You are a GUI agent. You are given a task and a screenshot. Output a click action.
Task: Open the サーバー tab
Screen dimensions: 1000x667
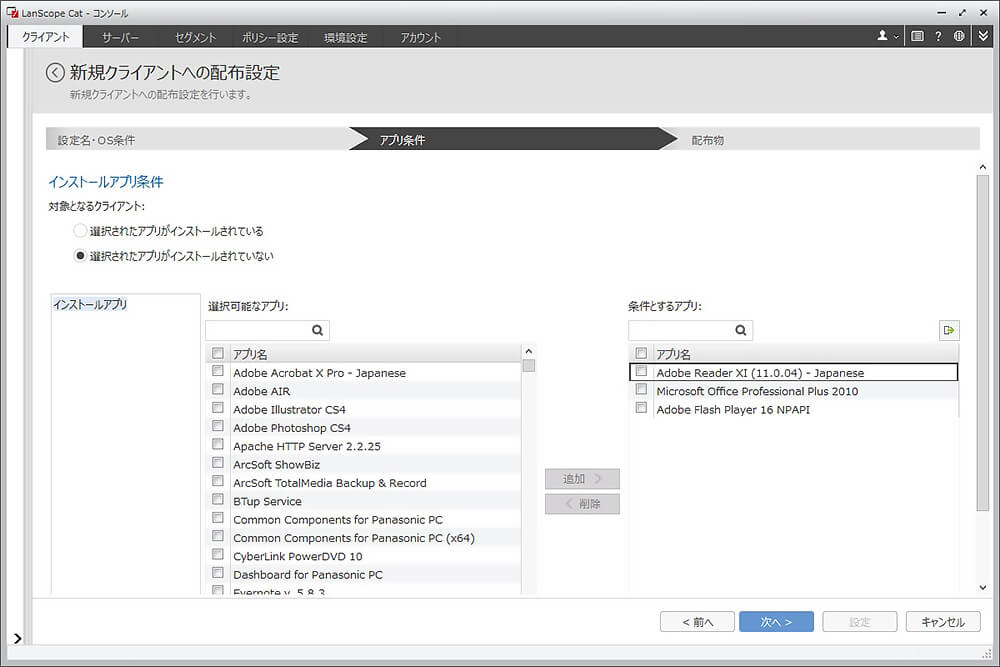[x=120, y=38]
